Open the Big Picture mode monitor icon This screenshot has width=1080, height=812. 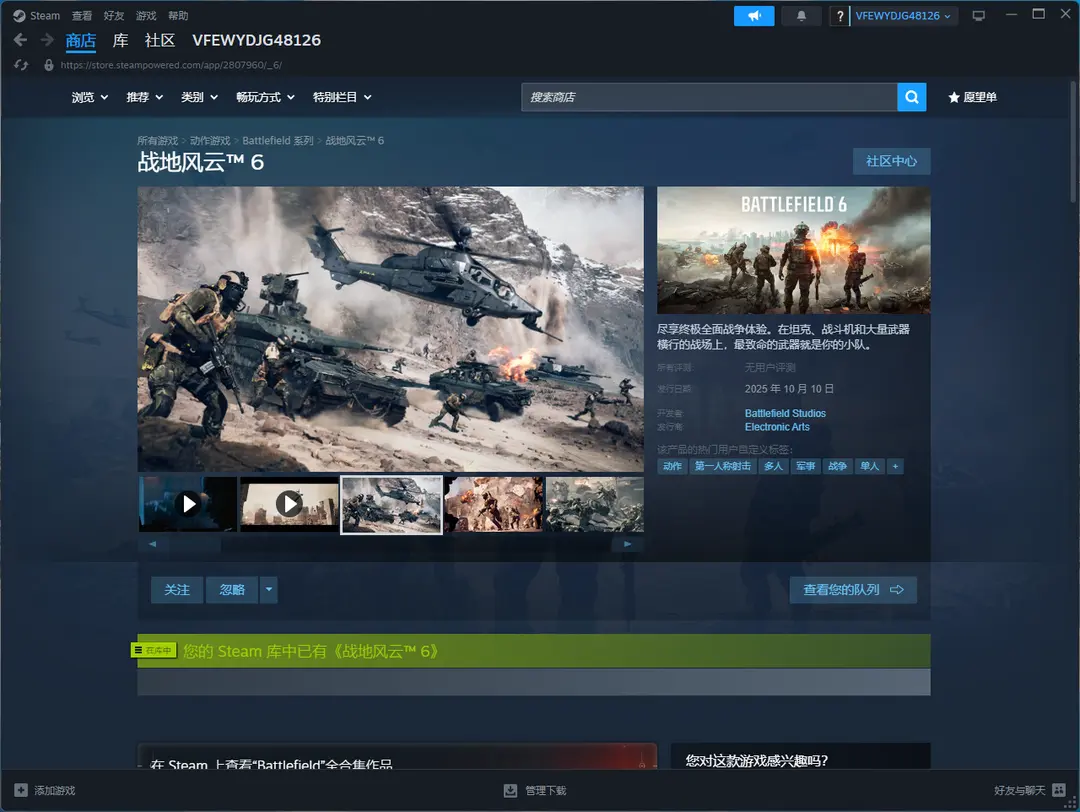point(978,16)
